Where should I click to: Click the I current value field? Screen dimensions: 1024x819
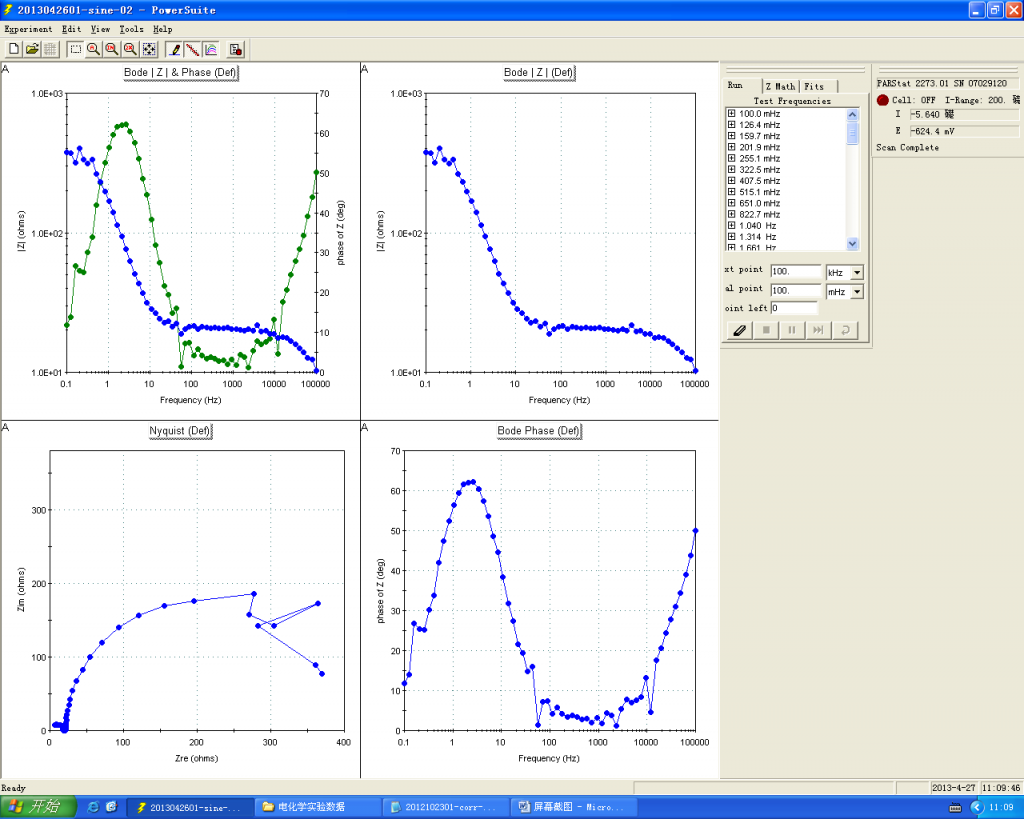click(964, 115)
